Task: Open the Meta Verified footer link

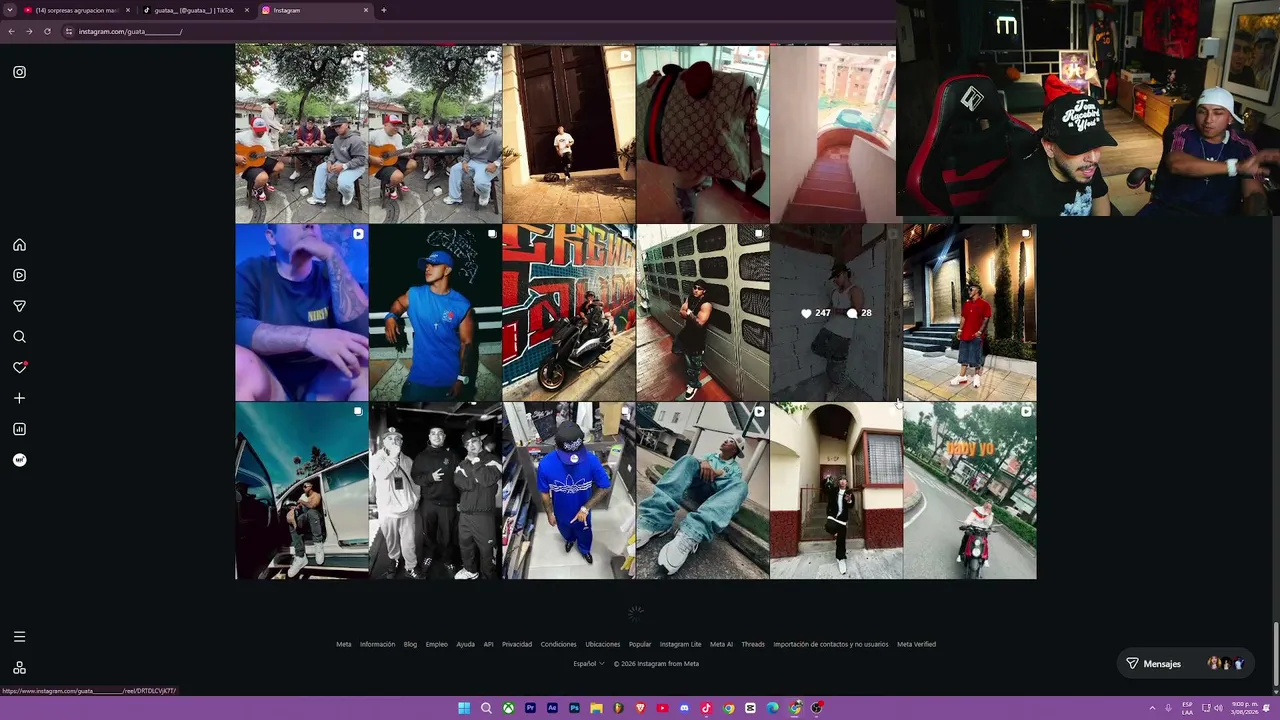Action: 917,644
